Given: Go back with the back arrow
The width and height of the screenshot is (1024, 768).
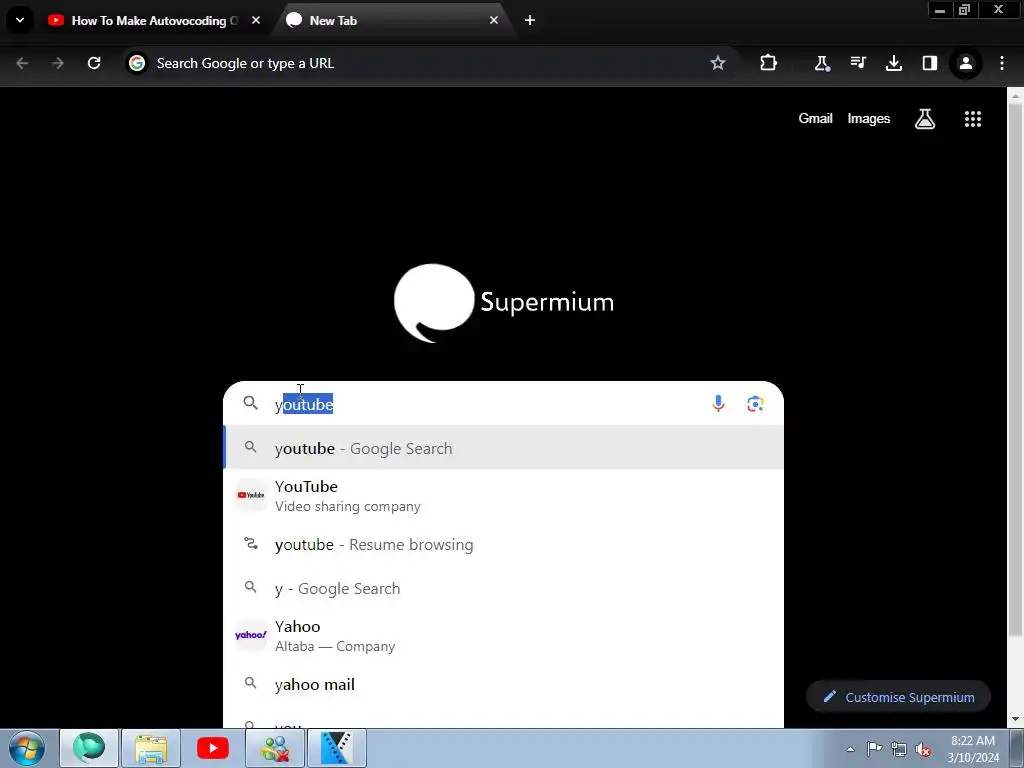Looking at the screenshot, I should click(x=22, y=63).
